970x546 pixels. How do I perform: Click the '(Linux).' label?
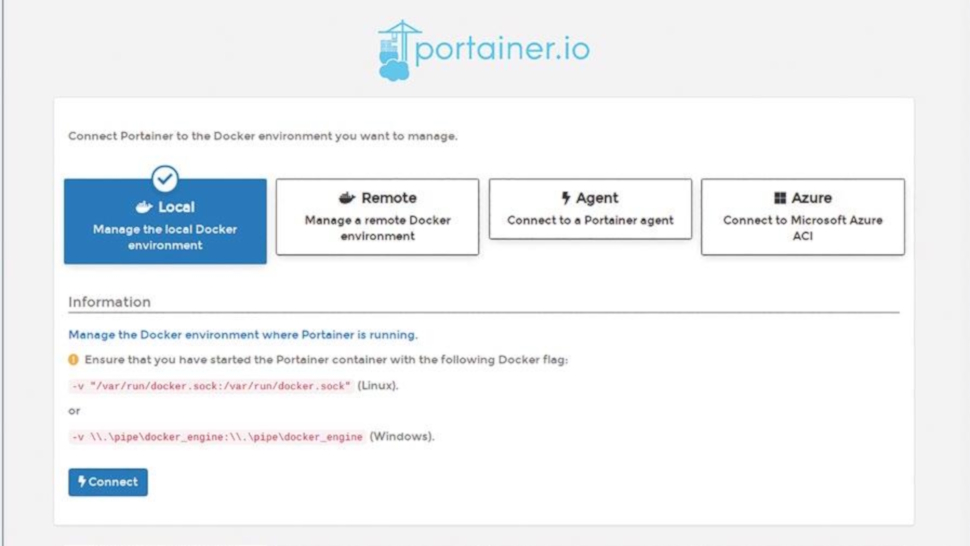pos(378,385)
